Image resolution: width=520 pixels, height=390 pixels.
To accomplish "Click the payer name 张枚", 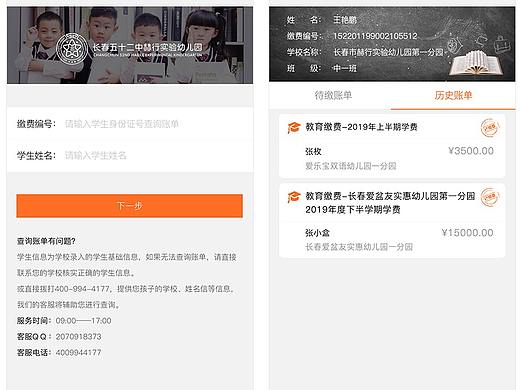I will pyautogui.click(x=313, y=151).
